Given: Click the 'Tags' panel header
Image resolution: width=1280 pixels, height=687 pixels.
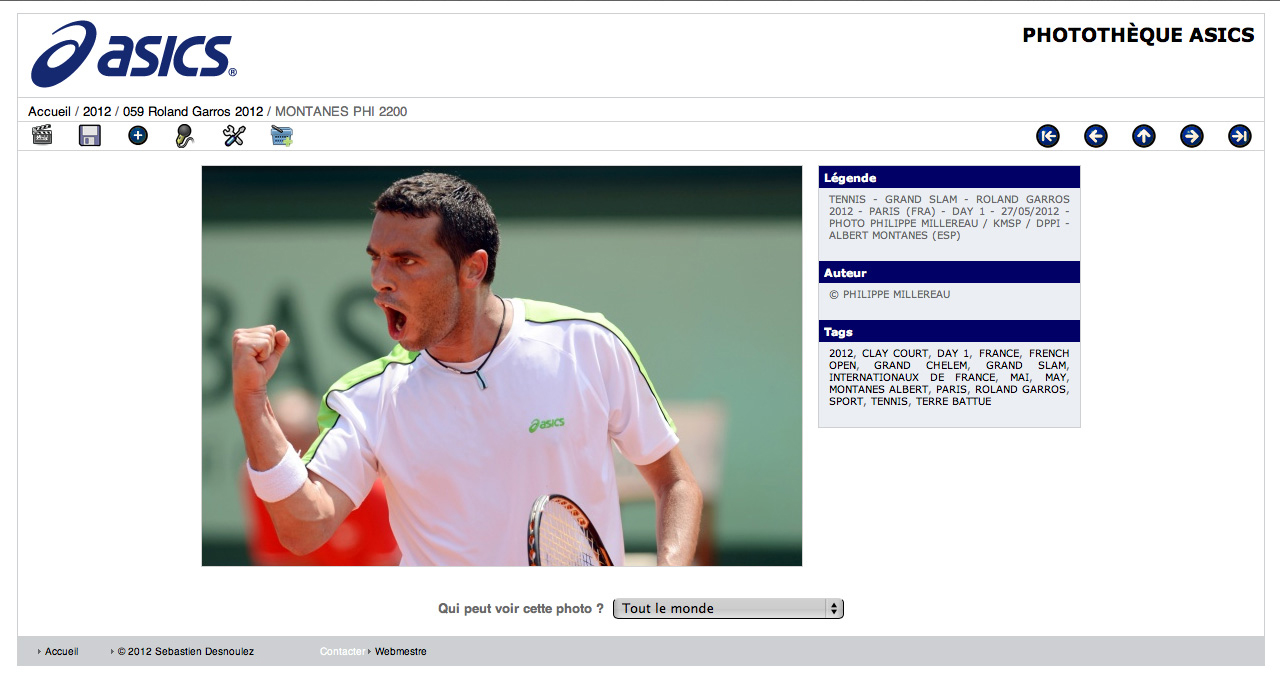Looking at the screenshot, I should click(x=949, y=331).
